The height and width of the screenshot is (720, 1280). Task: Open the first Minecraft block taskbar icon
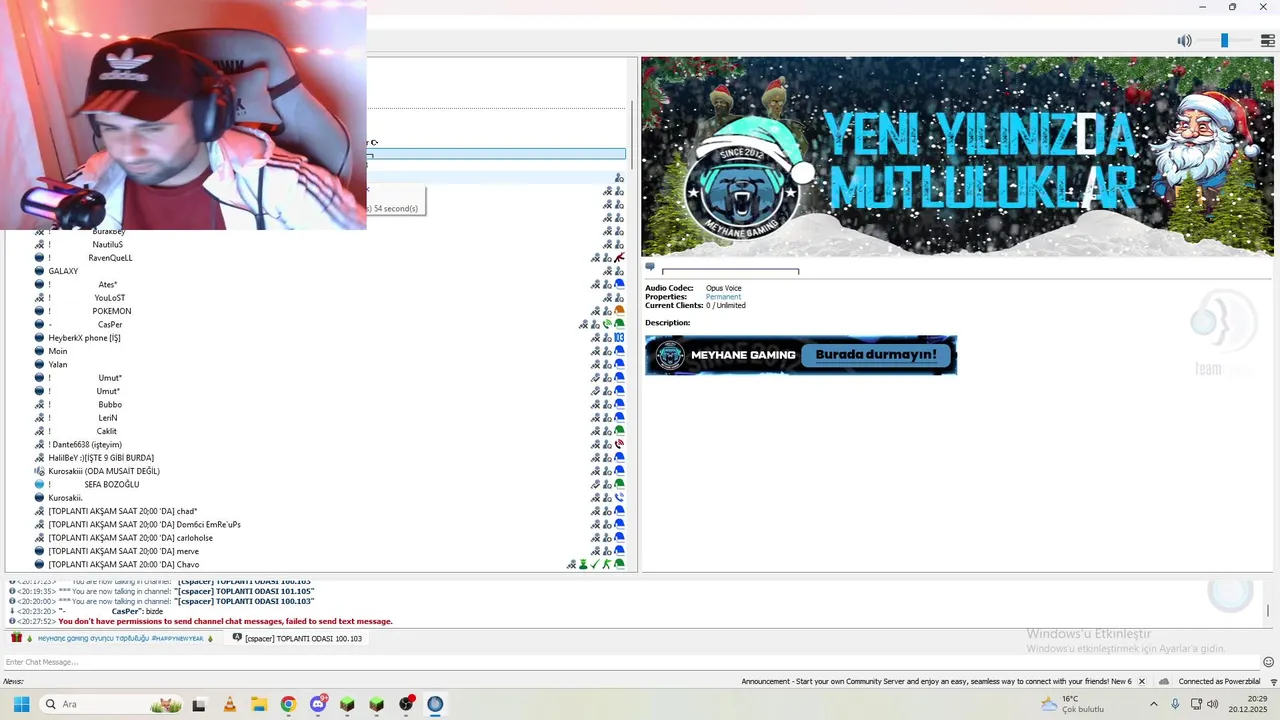click(x=347, y=704)
